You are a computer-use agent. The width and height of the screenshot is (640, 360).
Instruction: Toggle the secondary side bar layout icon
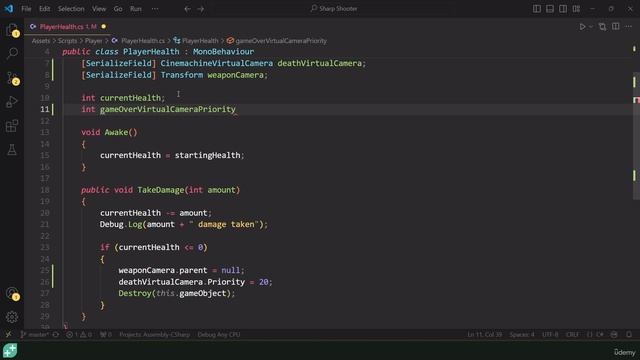(563, 9)
